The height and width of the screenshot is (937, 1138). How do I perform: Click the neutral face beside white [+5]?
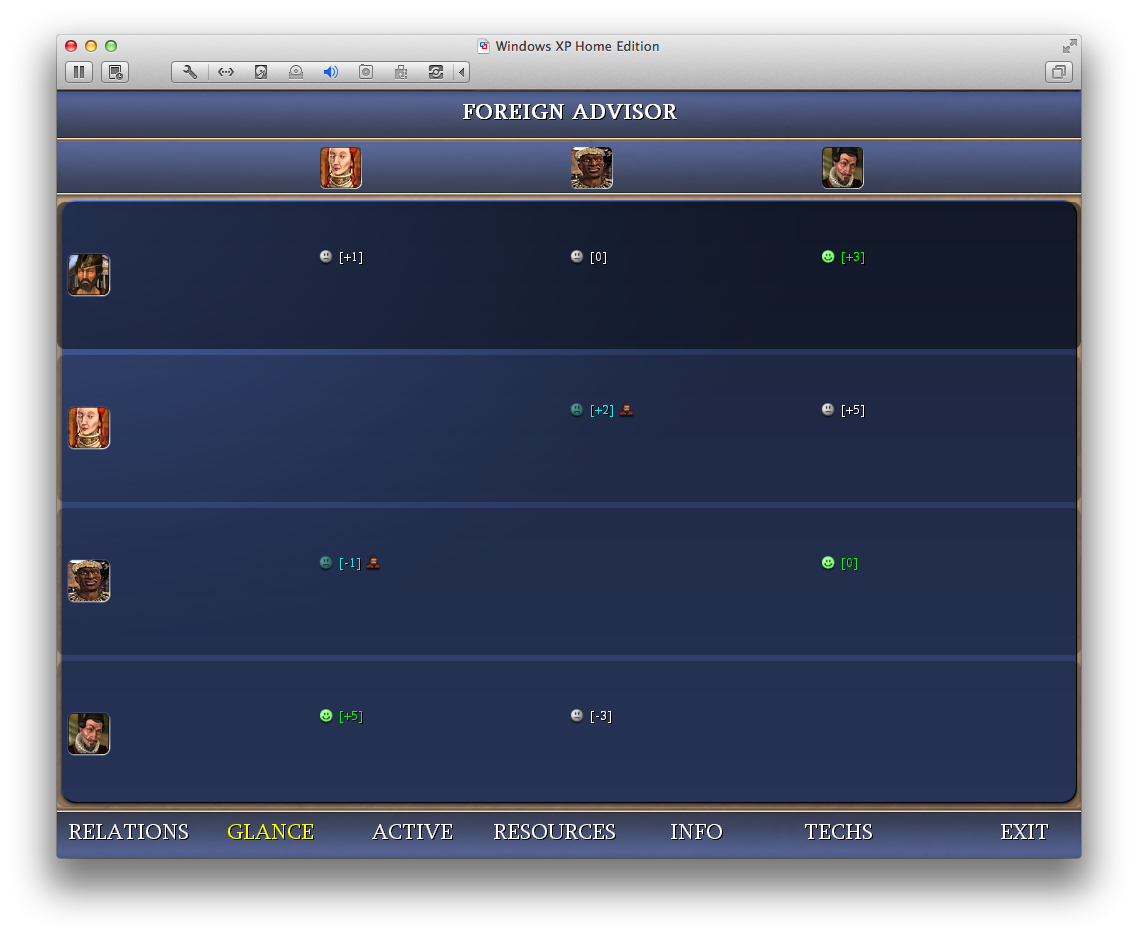(828, 409)
